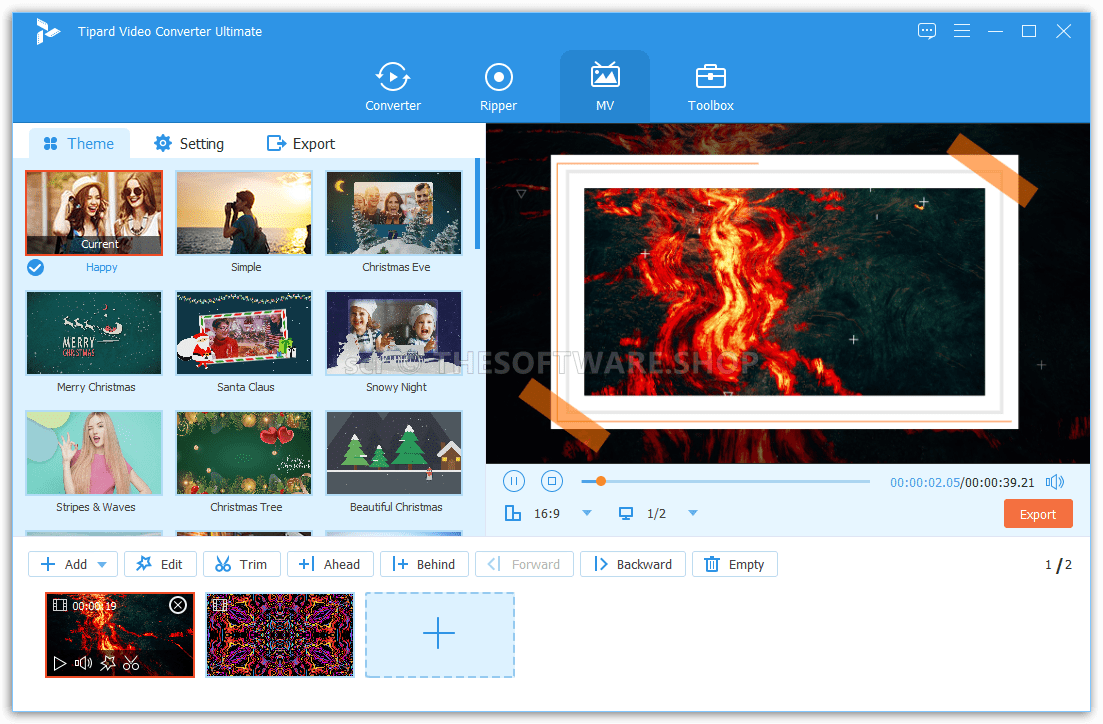Pause the MV preview playback
The image size is (1103, 724).
tap(513, 481)
